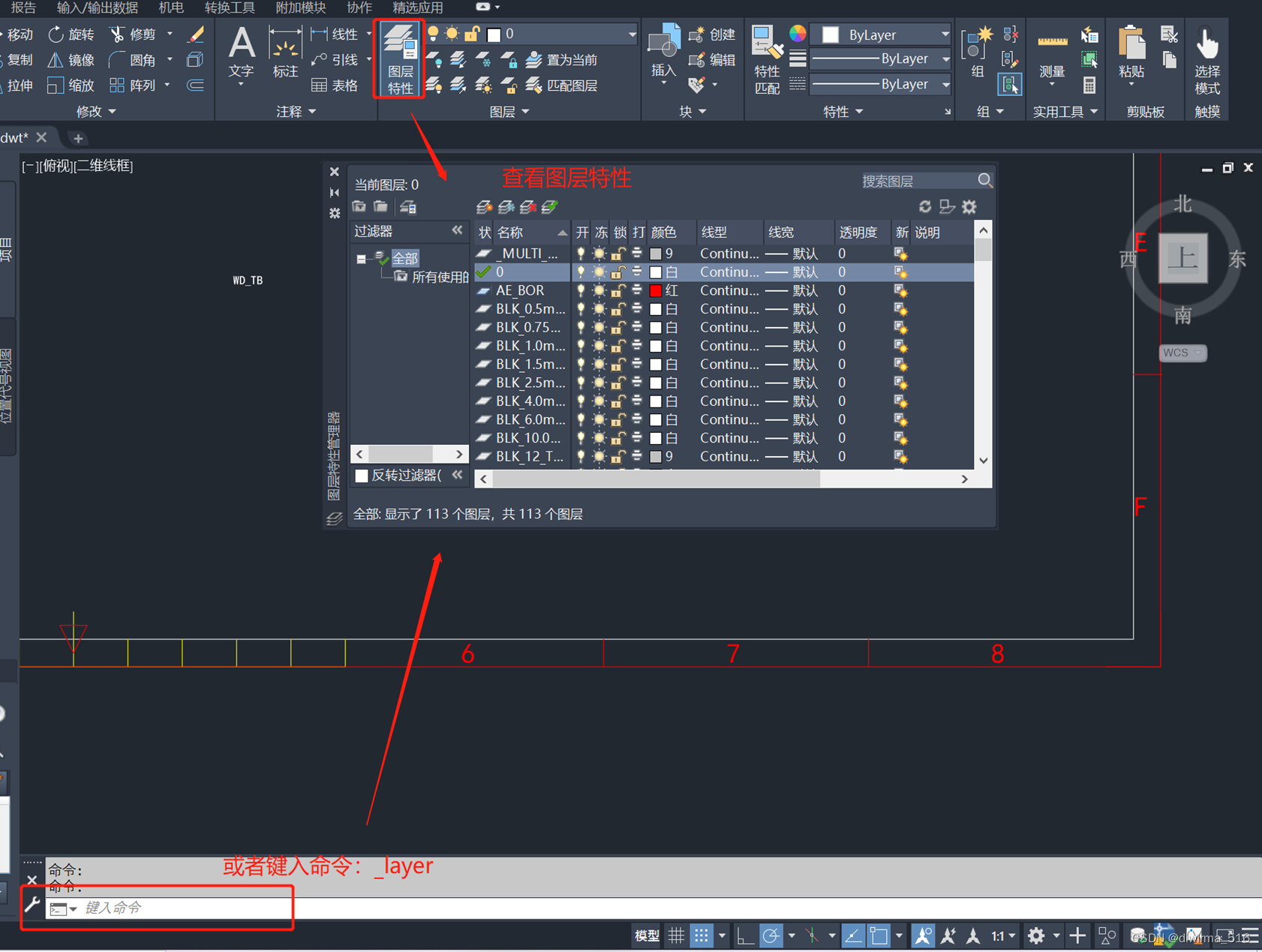
Task: Click the white color swatch of layer 0
Action: [656, 272]
